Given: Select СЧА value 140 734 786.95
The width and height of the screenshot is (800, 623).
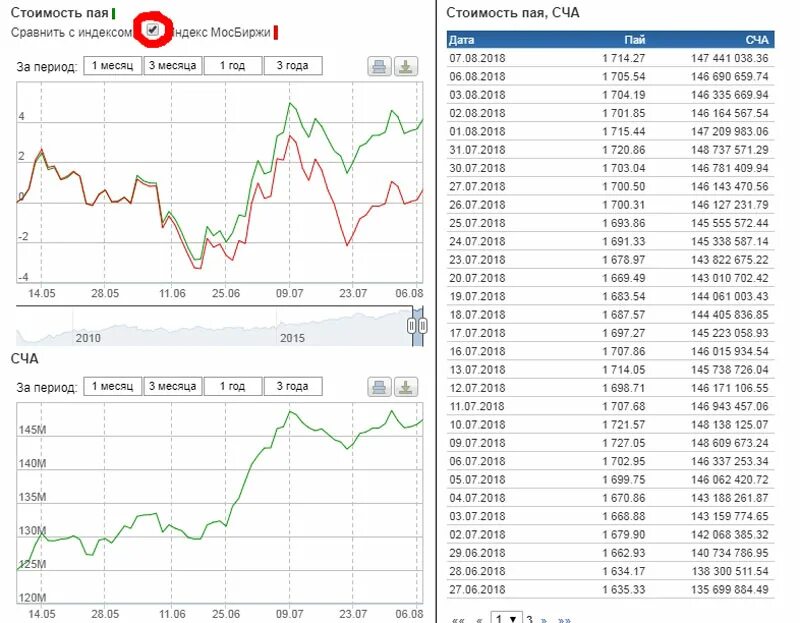Looking at the screenshot, I should [730, 553].
